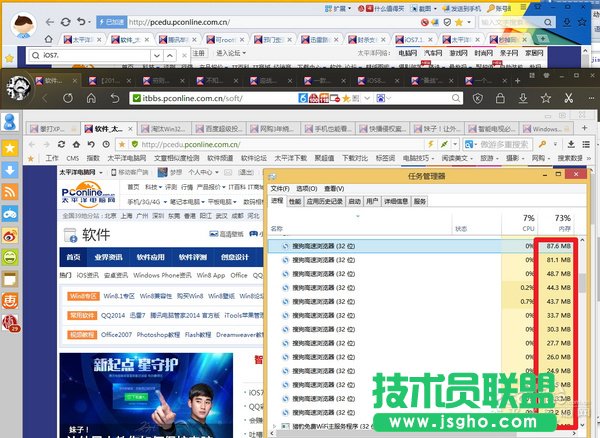
Task: Open the 选项(O) menu in Task Manager
Action: (x=306, y=188)
